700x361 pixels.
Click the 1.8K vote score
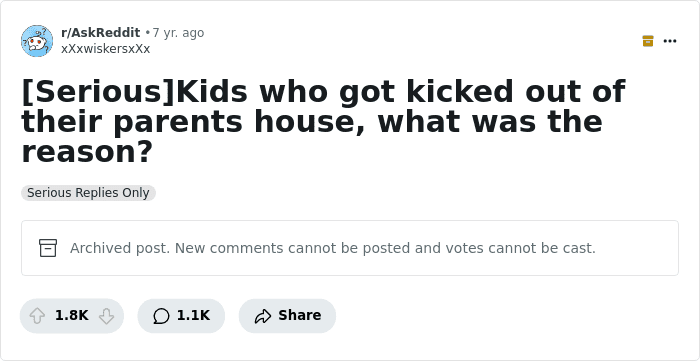tap(71, 315)
